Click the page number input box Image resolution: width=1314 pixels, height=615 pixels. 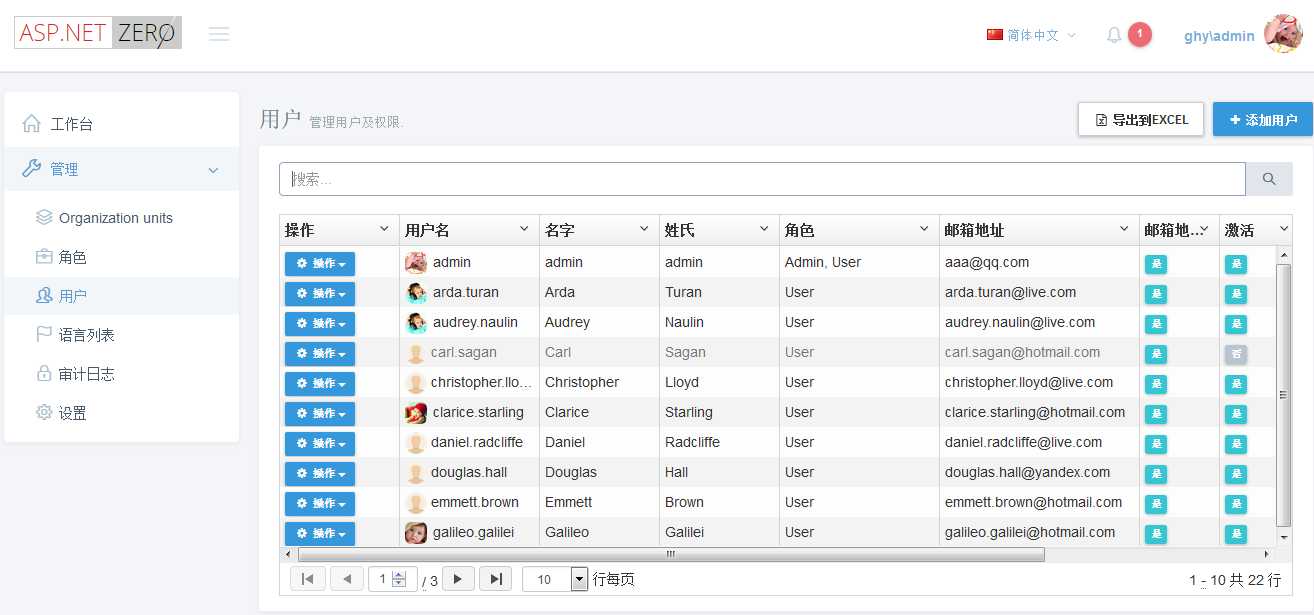[x=381, y=579]
